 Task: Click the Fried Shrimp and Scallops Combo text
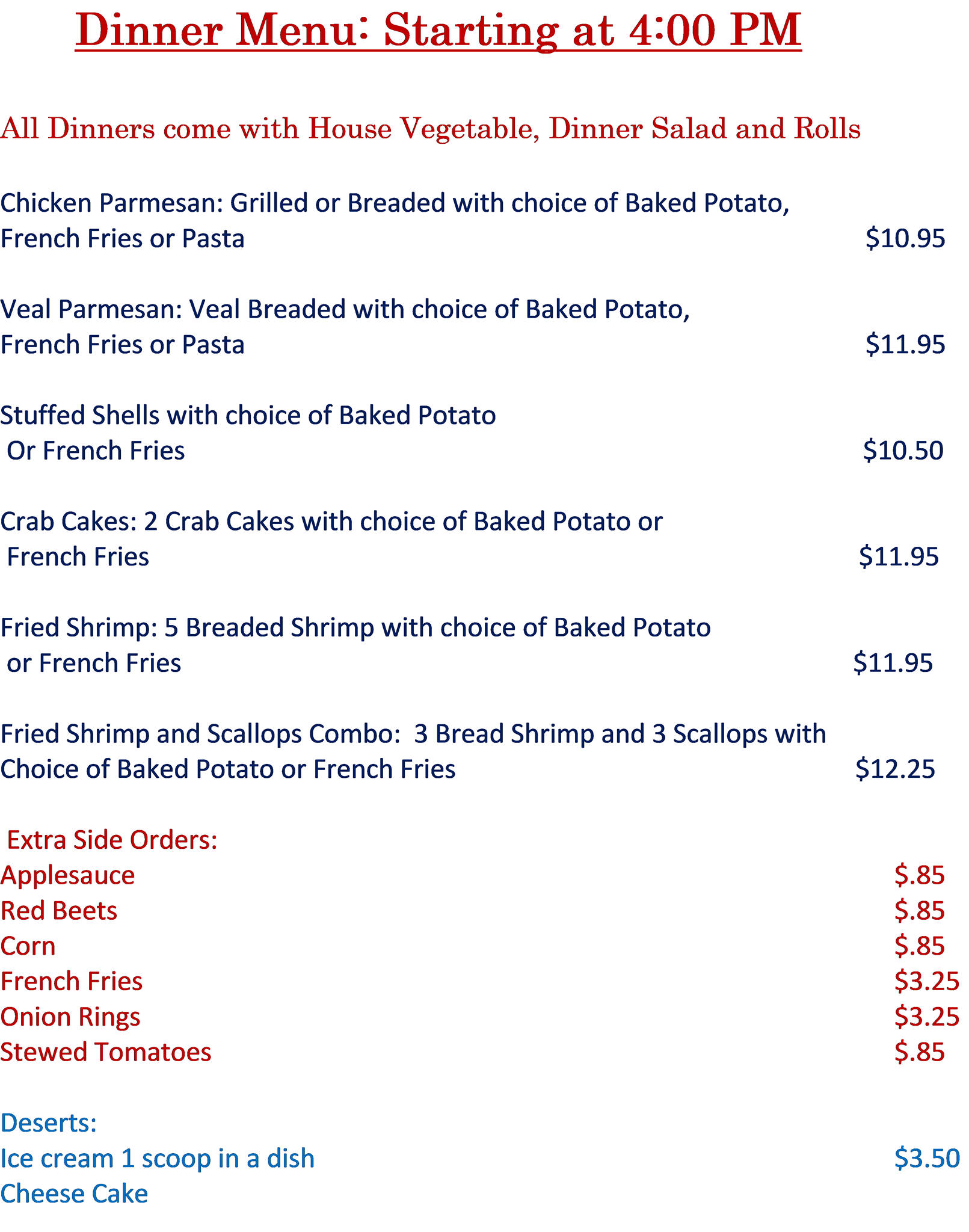413,735
